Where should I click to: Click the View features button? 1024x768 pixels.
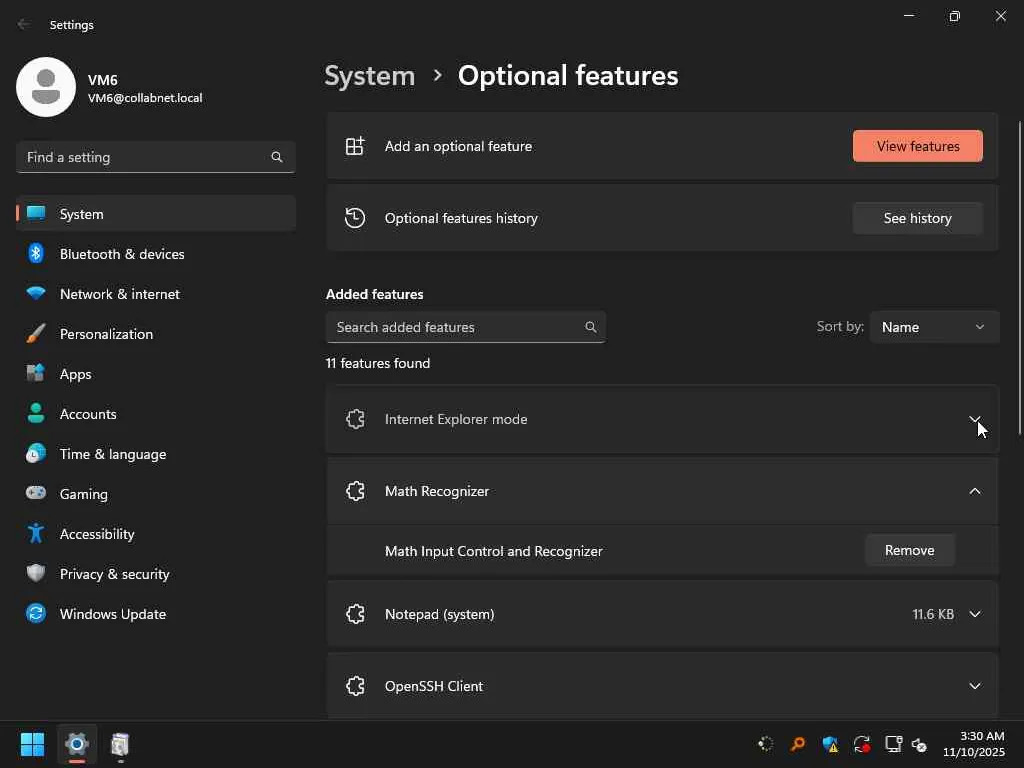[x=917, y=146]
